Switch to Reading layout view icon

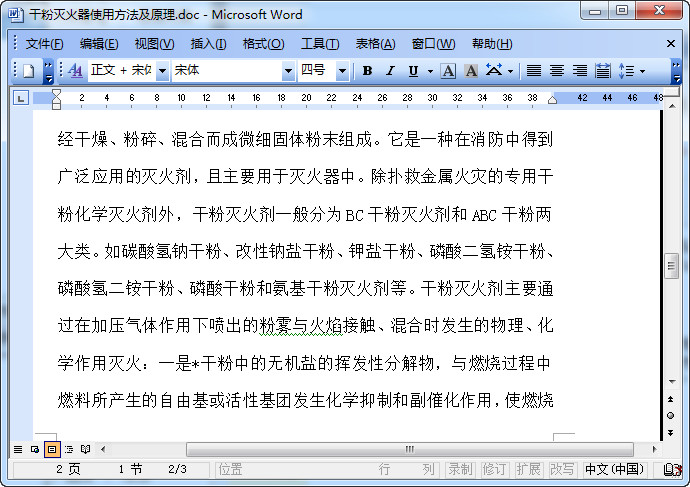click(85, 449)
